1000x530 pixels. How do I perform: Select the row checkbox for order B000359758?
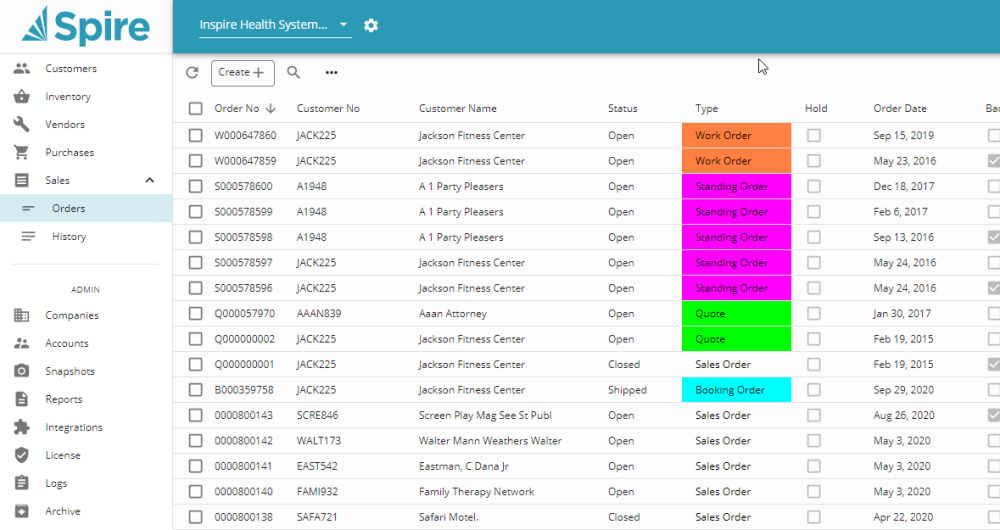196,390
